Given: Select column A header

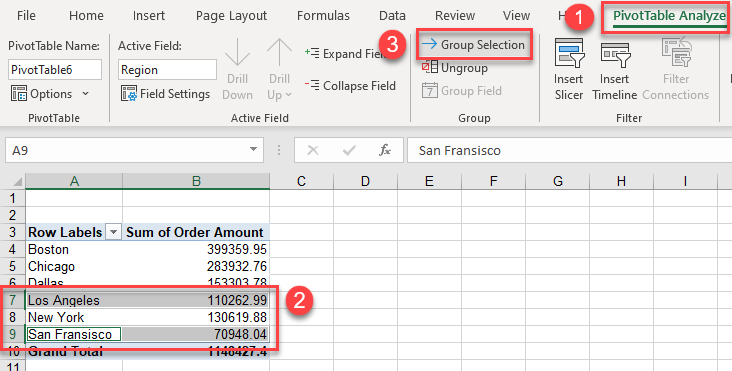Looking at the screenshot, I should click(x=74, y=181).
